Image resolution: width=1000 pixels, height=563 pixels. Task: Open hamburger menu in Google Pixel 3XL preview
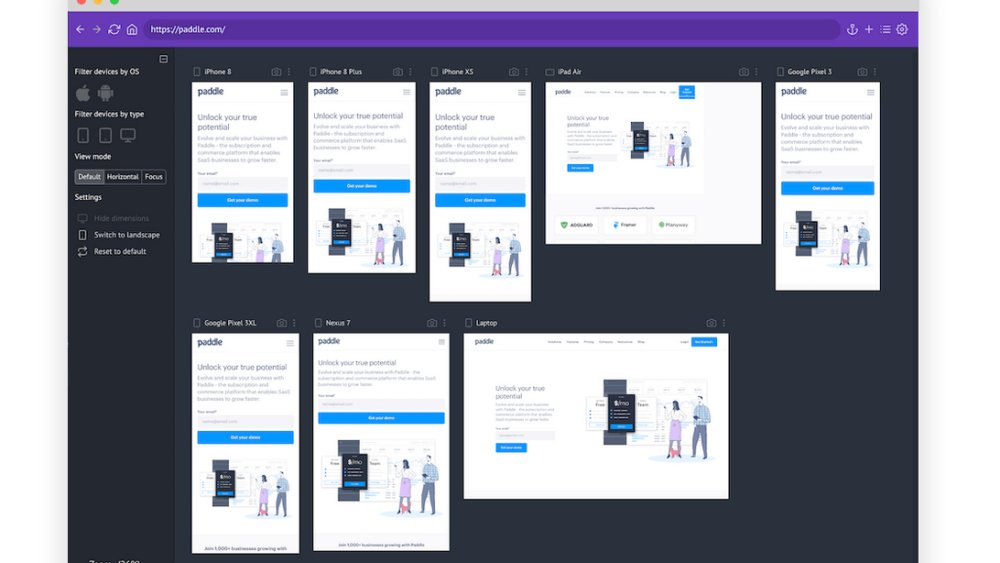point(290,343)
